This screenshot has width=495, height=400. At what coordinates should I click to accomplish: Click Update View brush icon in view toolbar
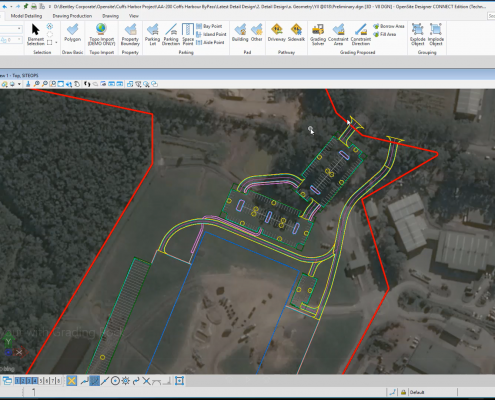[28, 84]
